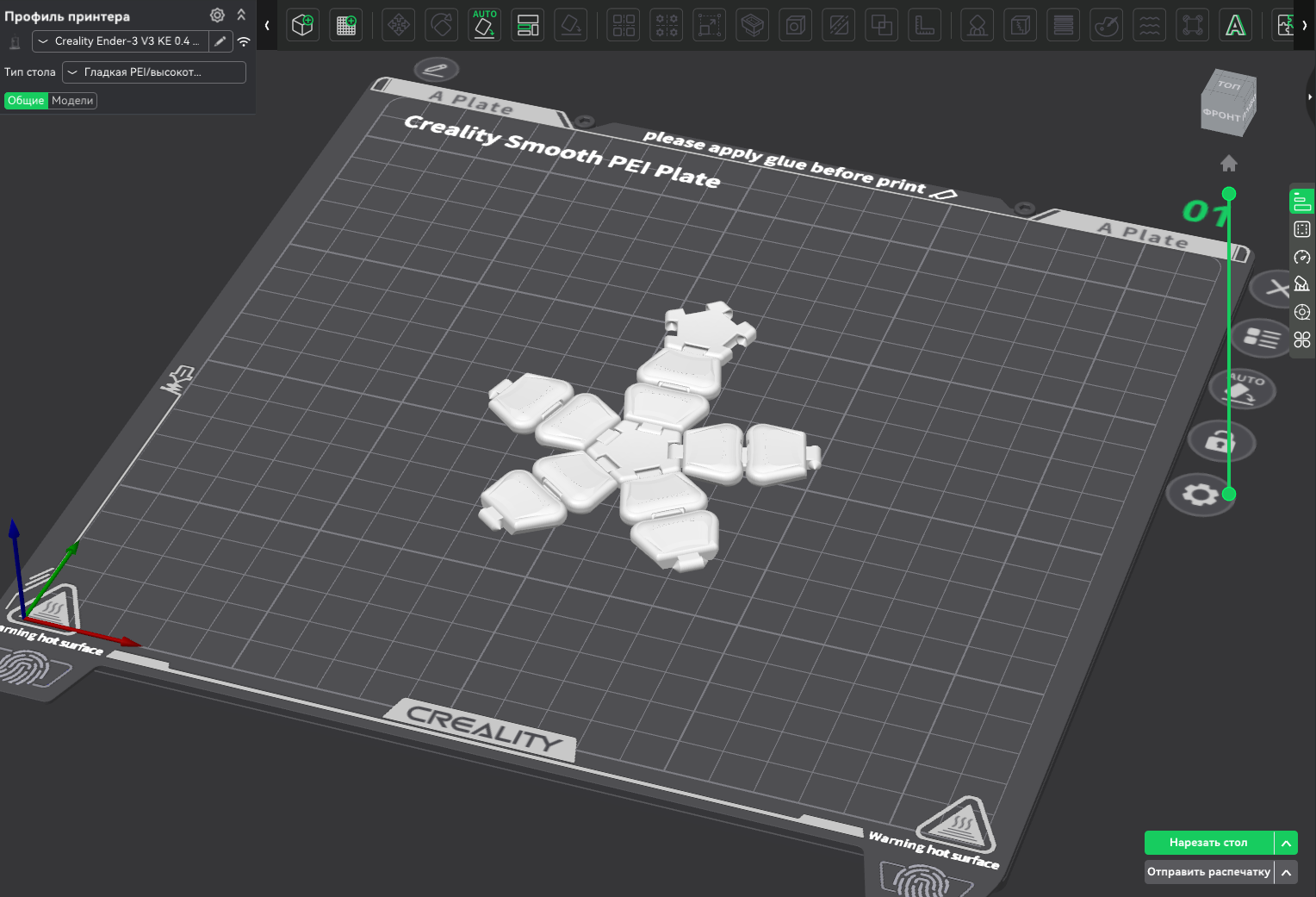The width and height of the screenshot is (1316, 897).
Task: Click the arrange layout toolbar icon
Action: coord(528,25)
